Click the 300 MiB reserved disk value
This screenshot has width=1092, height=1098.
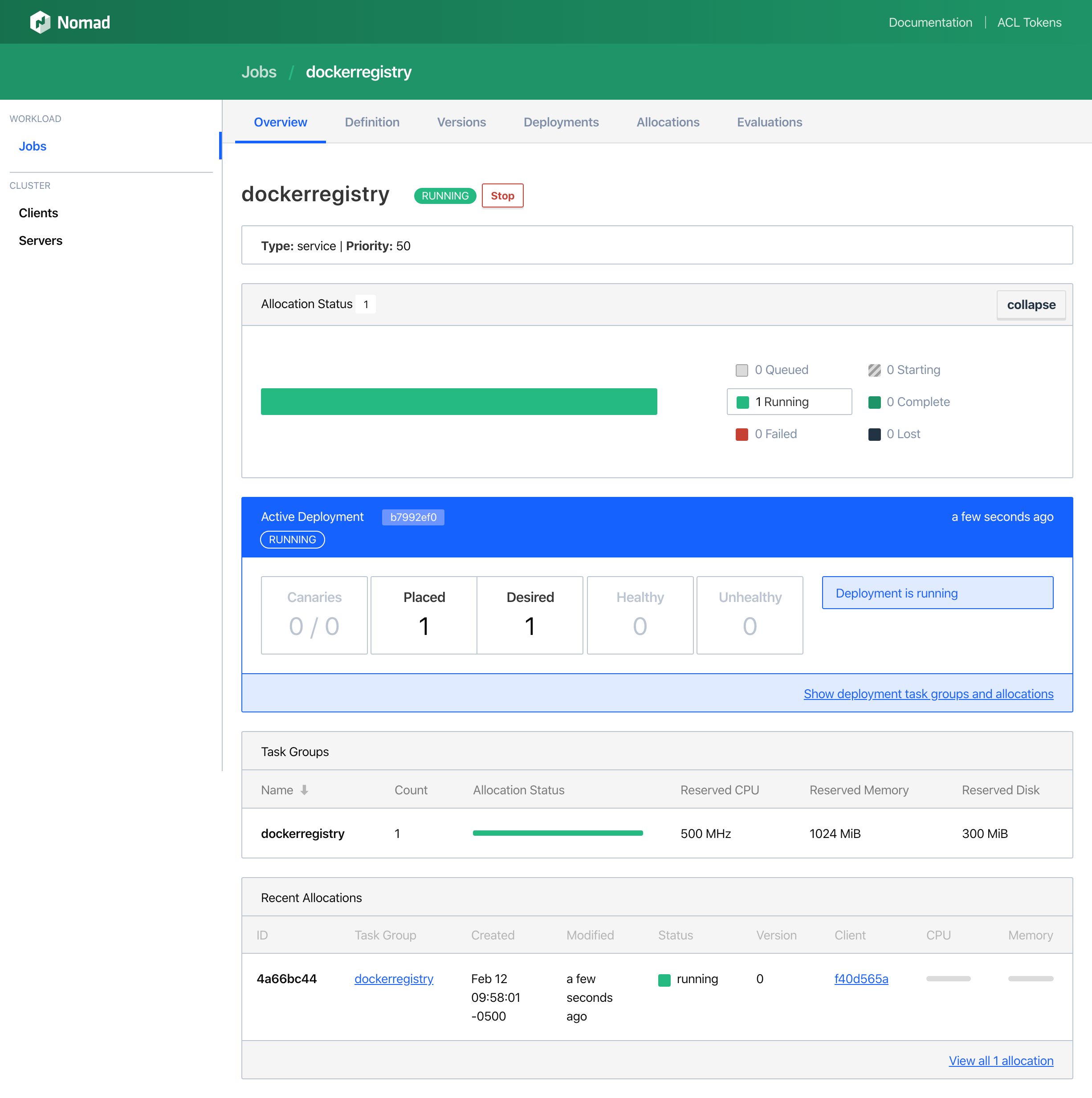(x=985, y=834)
